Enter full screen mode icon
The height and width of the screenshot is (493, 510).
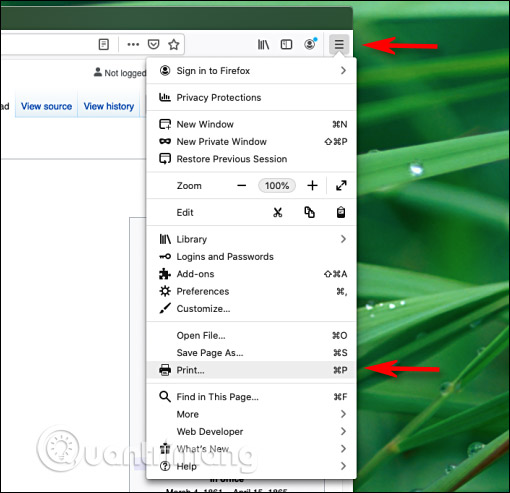pyautogui.click(x=341, y=185)
